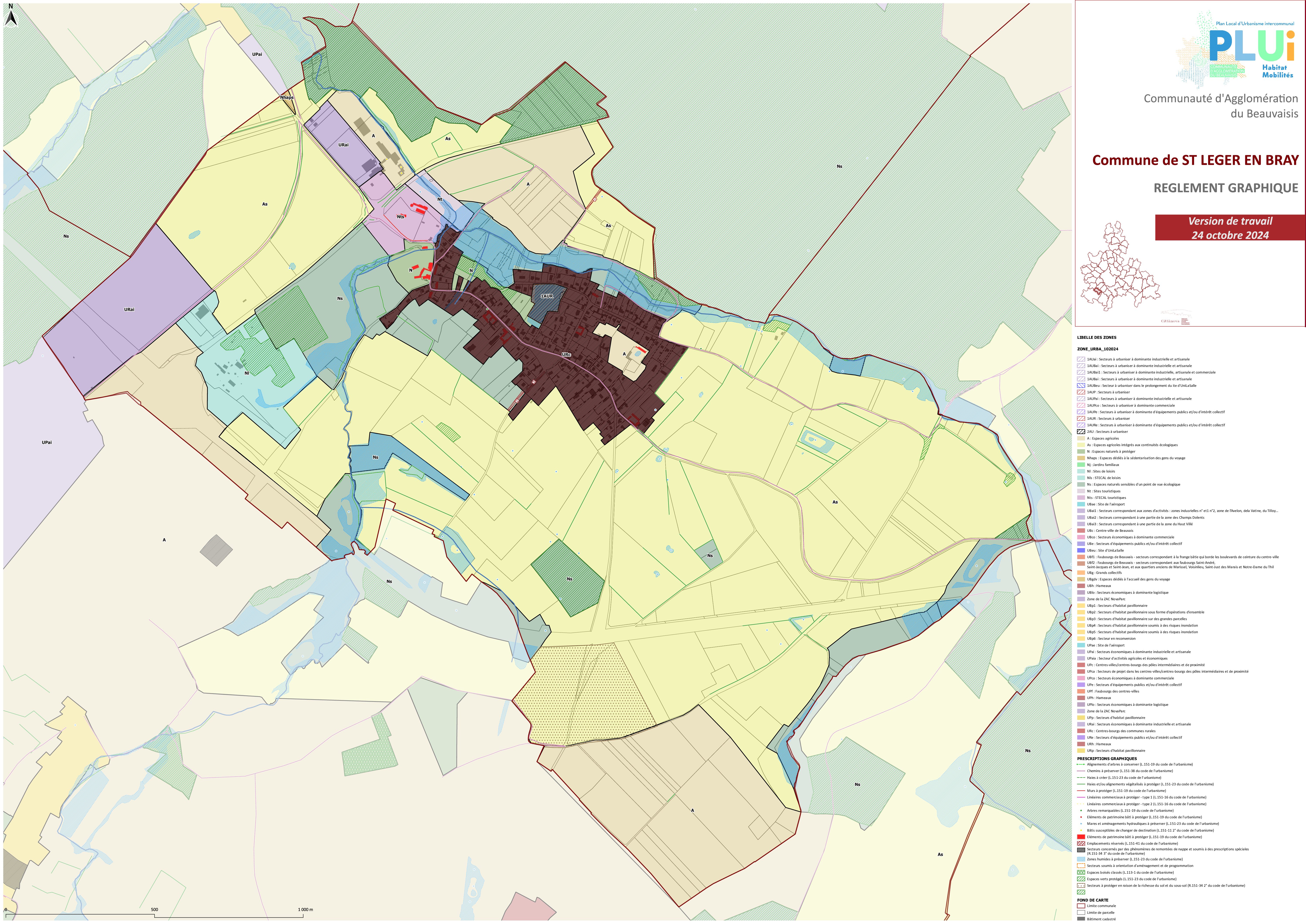Select the 2AU black hatched legend symbol
Image resolution: width=1306 pixels, height=924 pixels.
[x=1081, y=432]
